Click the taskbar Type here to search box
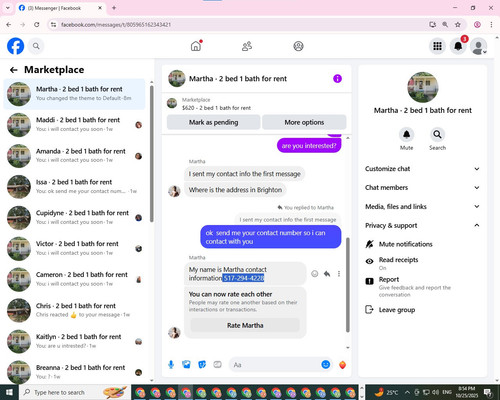 75,392
